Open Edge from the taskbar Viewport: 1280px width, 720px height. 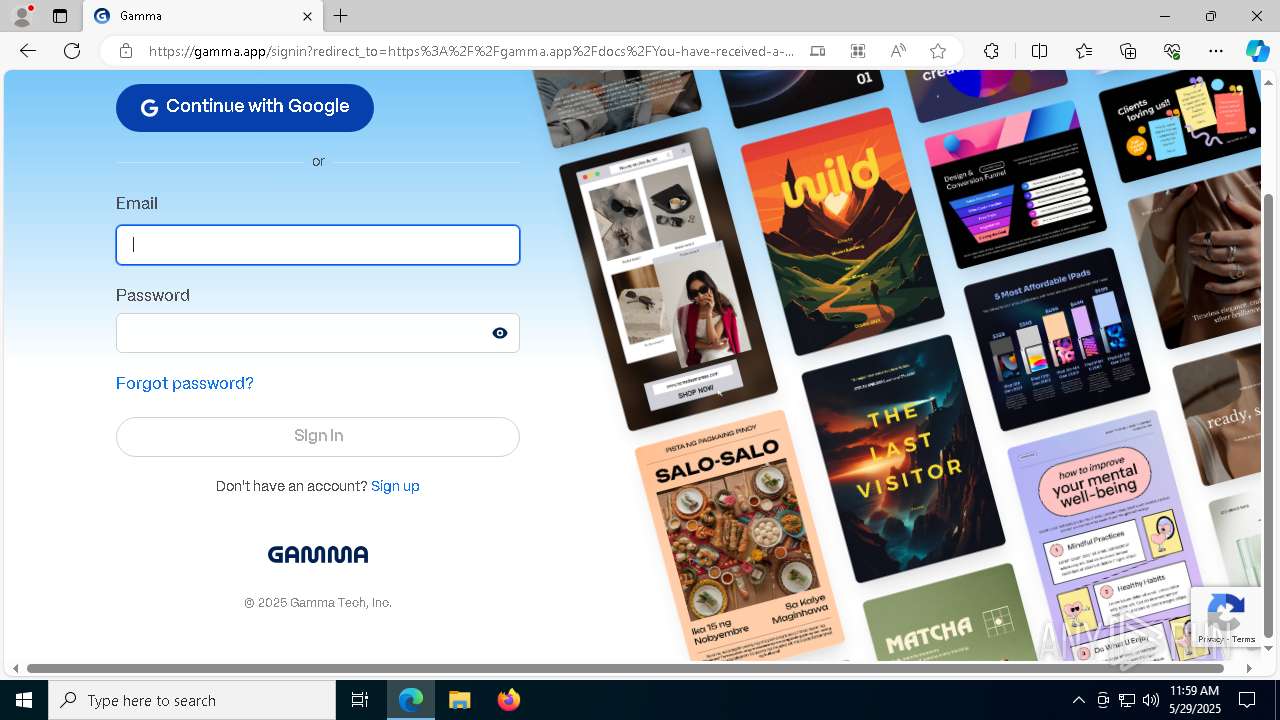pyautogui.click(x=411, y=700)
